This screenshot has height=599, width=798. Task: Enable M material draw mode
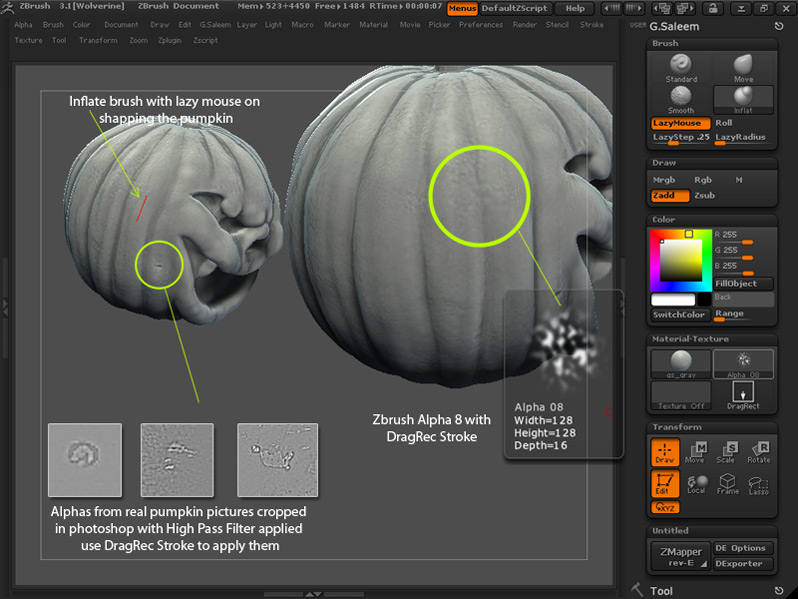(x=739, y=180)
